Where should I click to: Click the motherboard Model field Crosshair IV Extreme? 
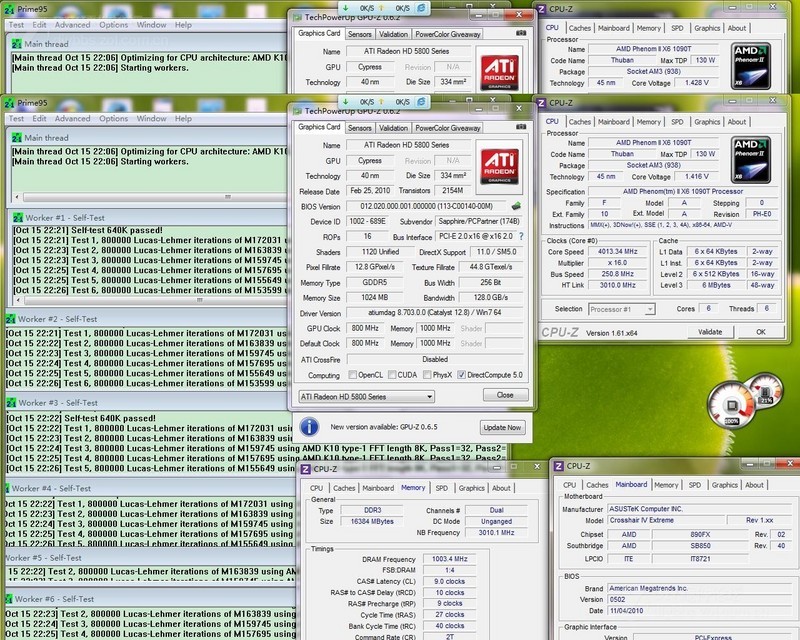click(x=666, y=521)
